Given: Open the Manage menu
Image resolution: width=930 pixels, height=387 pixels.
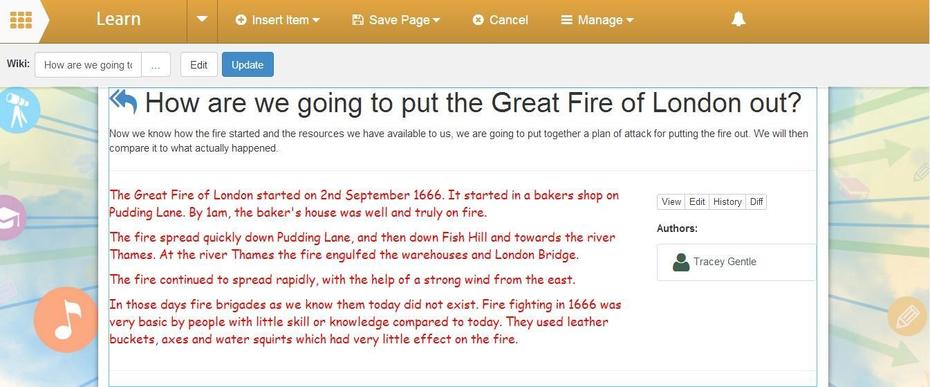Looking at the screenshot, I should point(597,20).
